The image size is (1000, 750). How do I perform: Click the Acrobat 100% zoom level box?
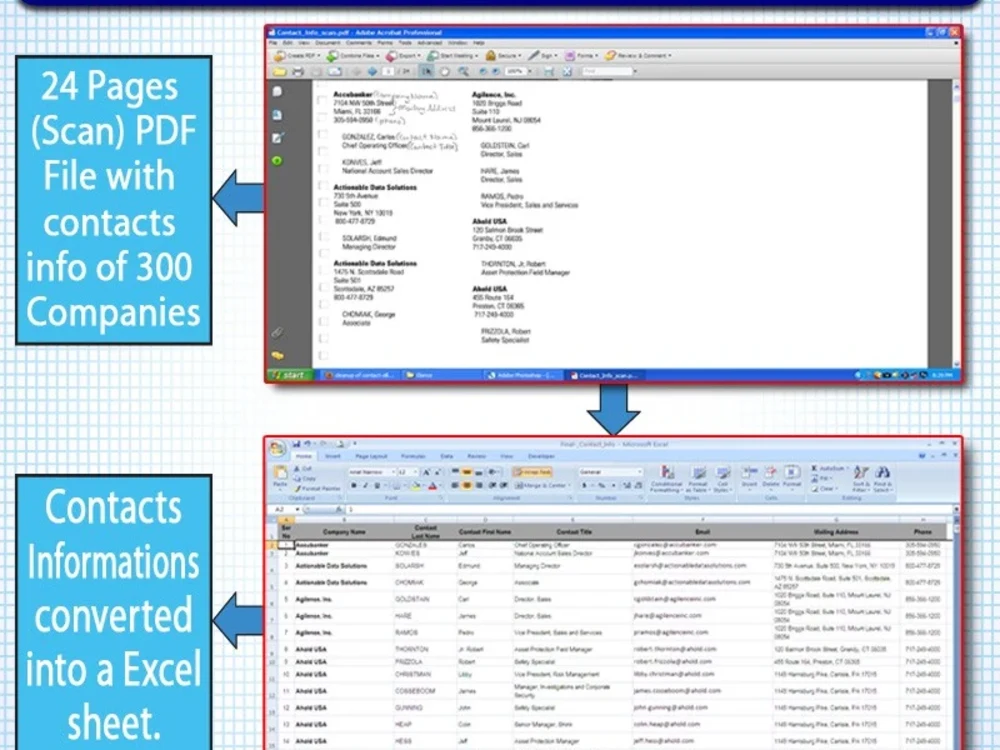515,71
